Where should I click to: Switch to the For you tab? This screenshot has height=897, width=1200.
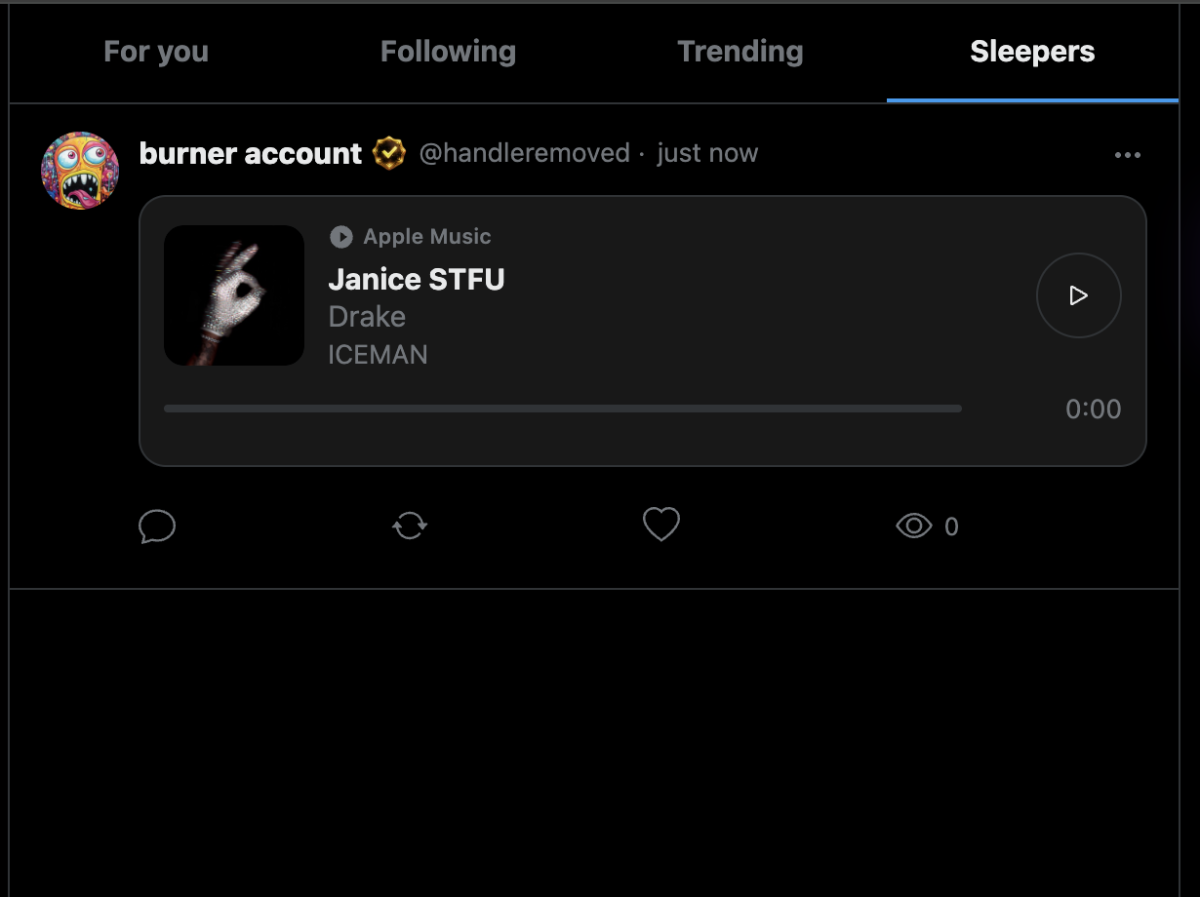click(156, 52)
